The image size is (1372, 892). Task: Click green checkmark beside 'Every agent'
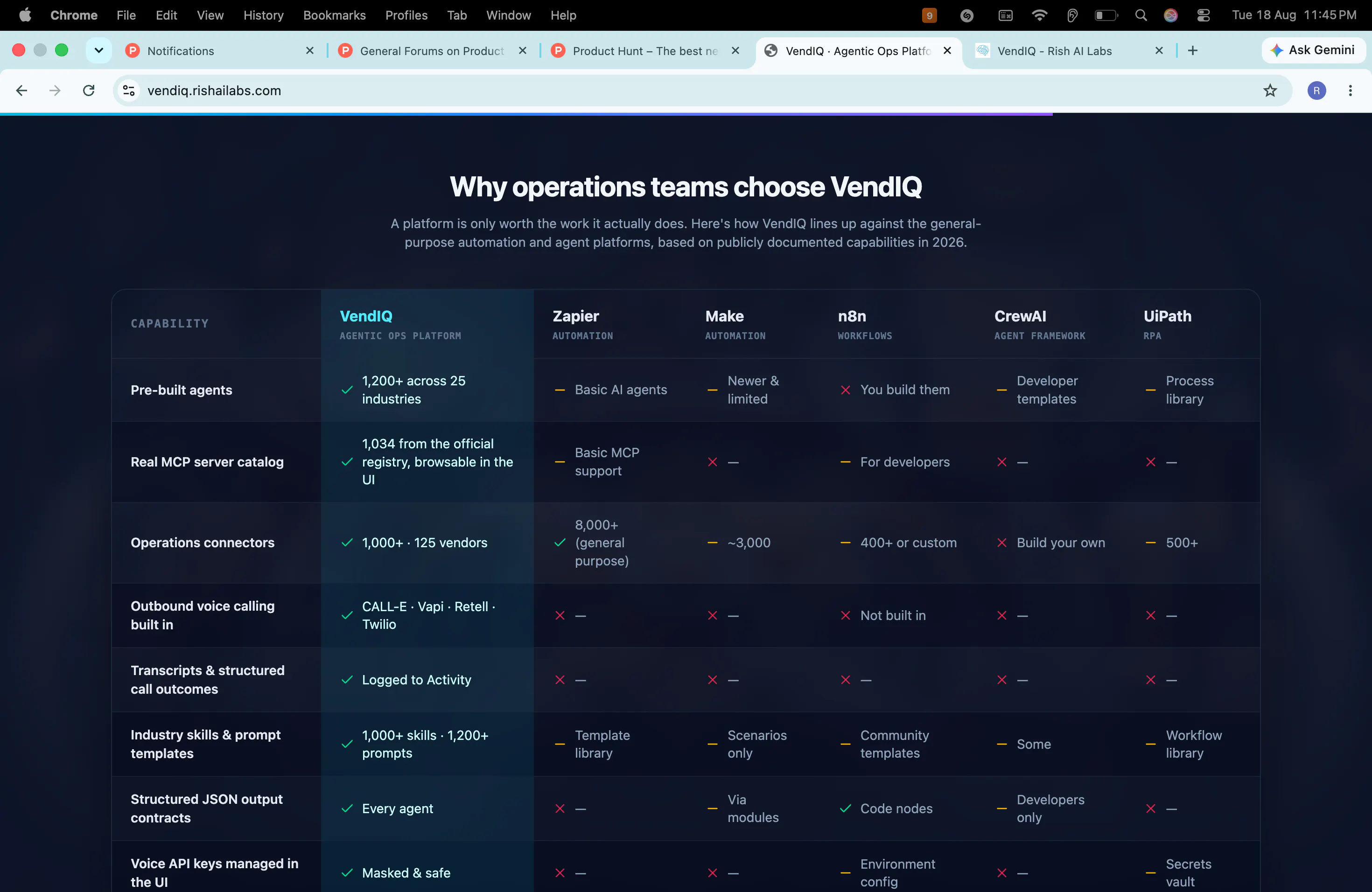click(347, 808)
